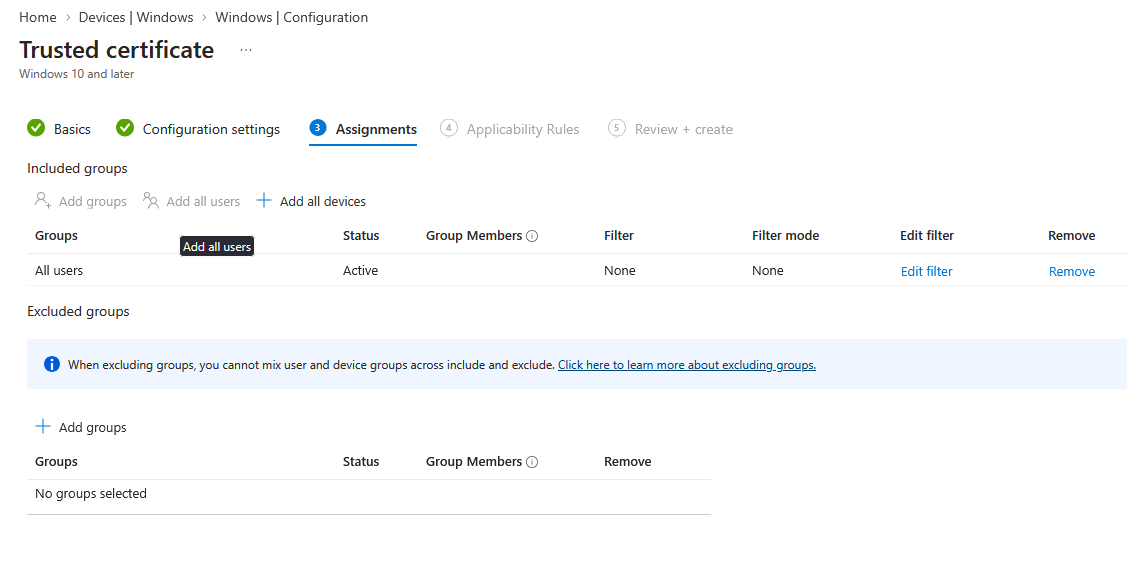The height and width of the screenshot is (586, 1135).
Task: Click the plus icon for Excluded groups Add groups
Action: pyautogui.click(x=43, y=426)
